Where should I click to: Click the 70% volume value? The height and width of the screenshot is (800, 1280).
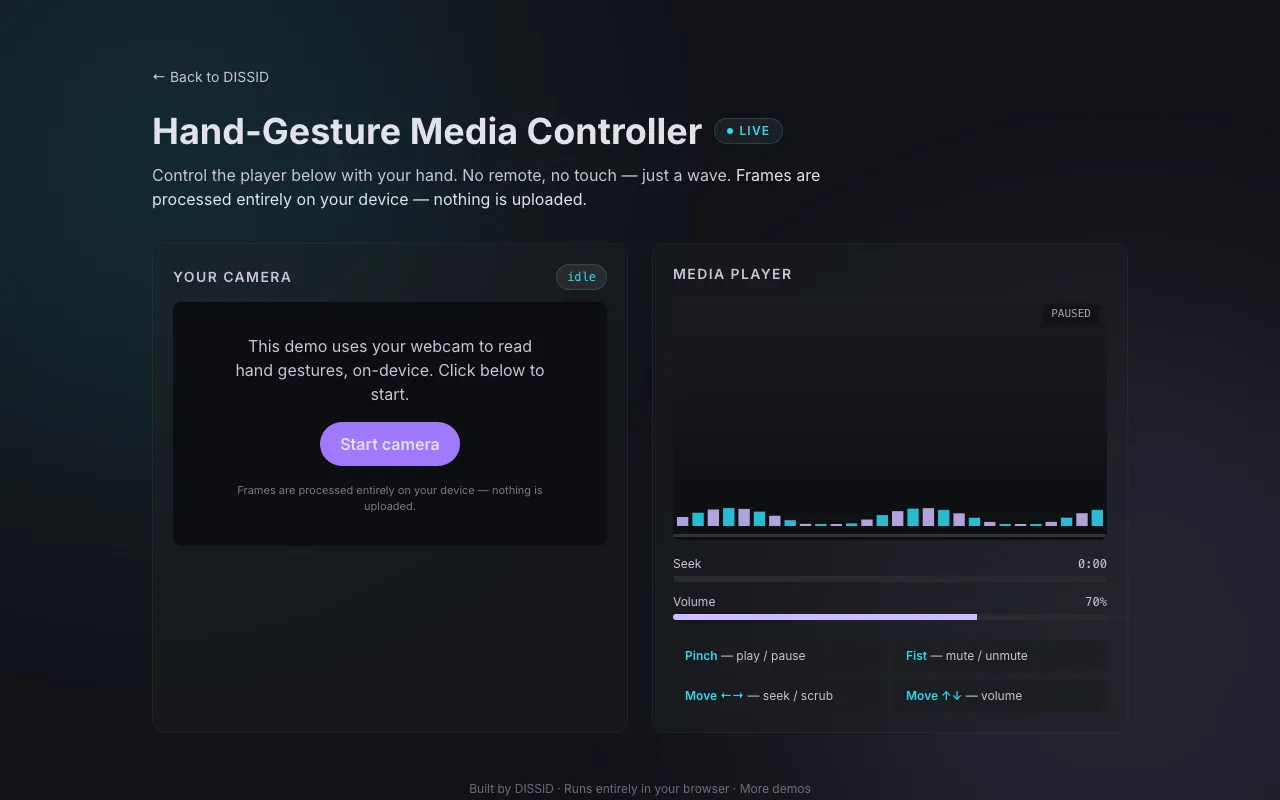point(1096,602)
